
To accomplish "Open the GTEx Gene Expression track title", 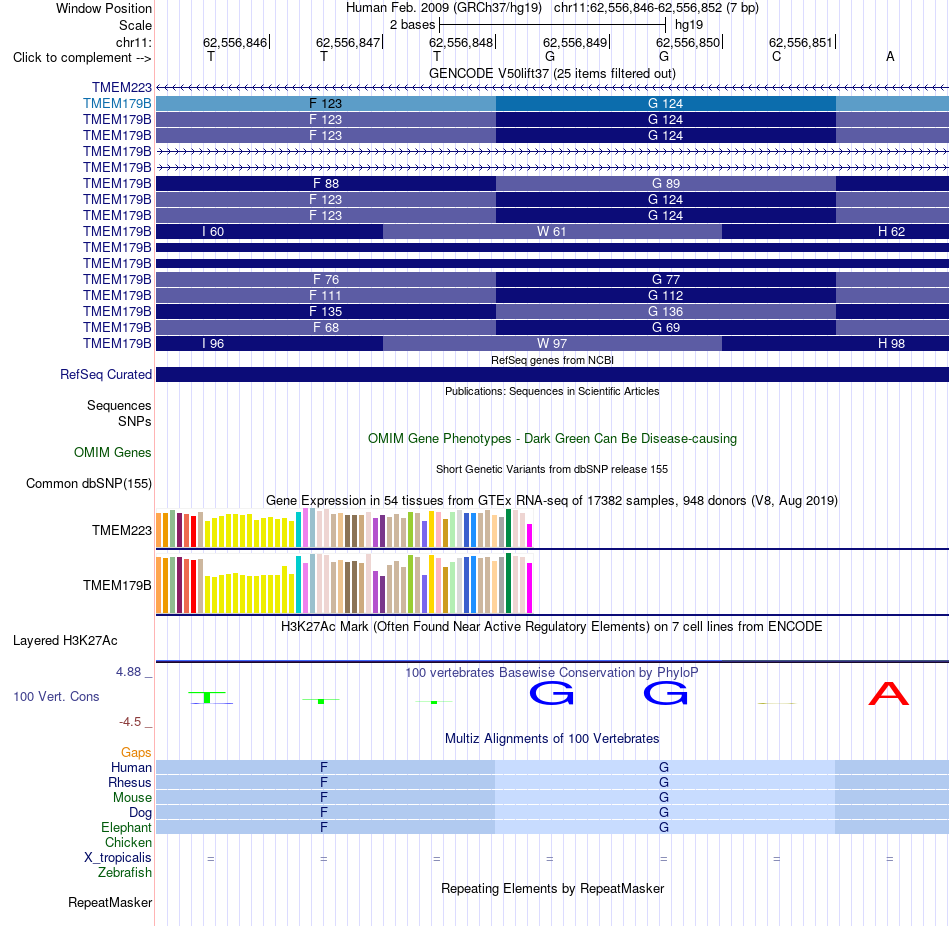I will [552, 501].
